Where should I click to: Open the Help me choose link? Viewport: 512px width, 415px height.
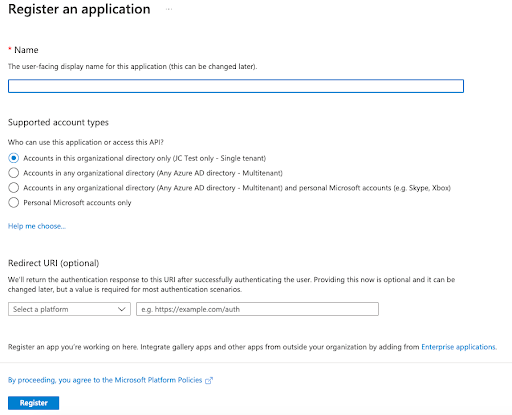coord(37,226)
